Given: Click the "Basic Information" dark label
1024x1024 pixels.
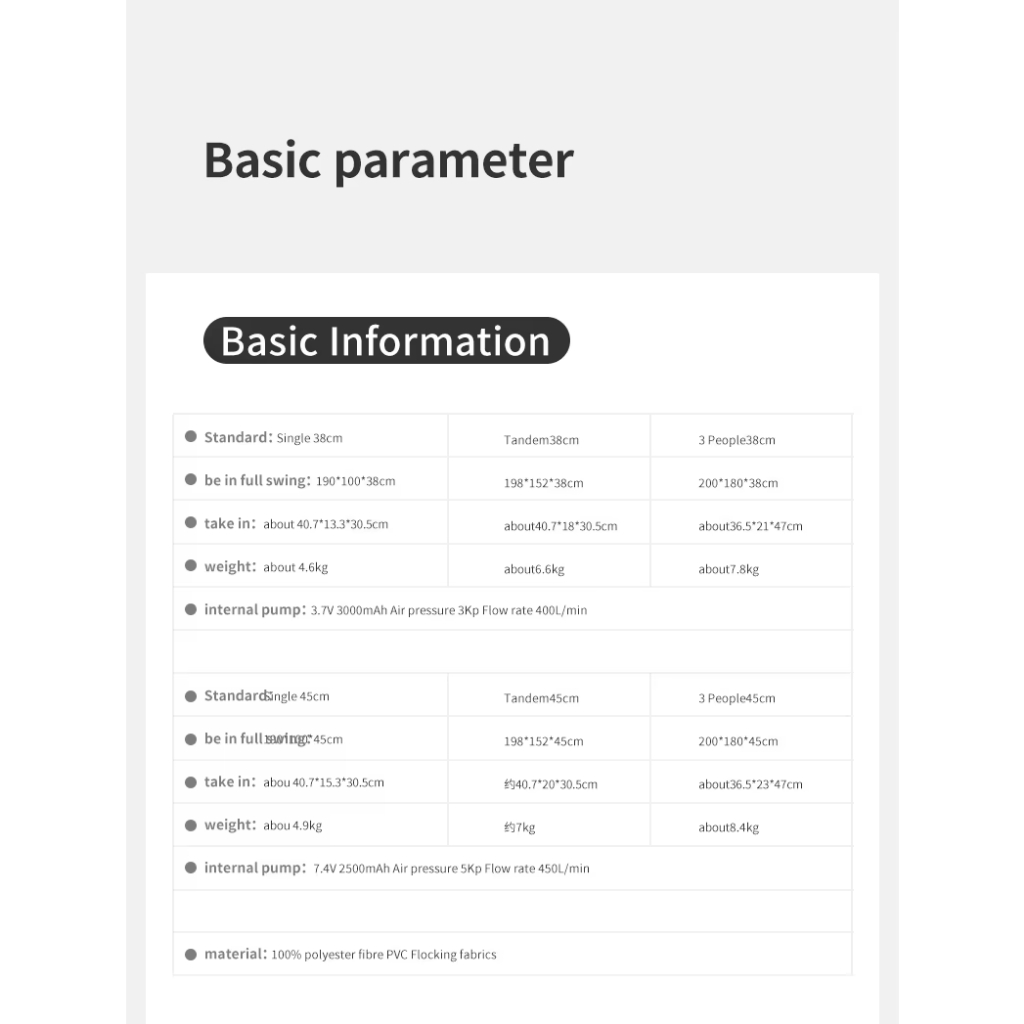Looking at the screenshot, I should click(386, 341).
